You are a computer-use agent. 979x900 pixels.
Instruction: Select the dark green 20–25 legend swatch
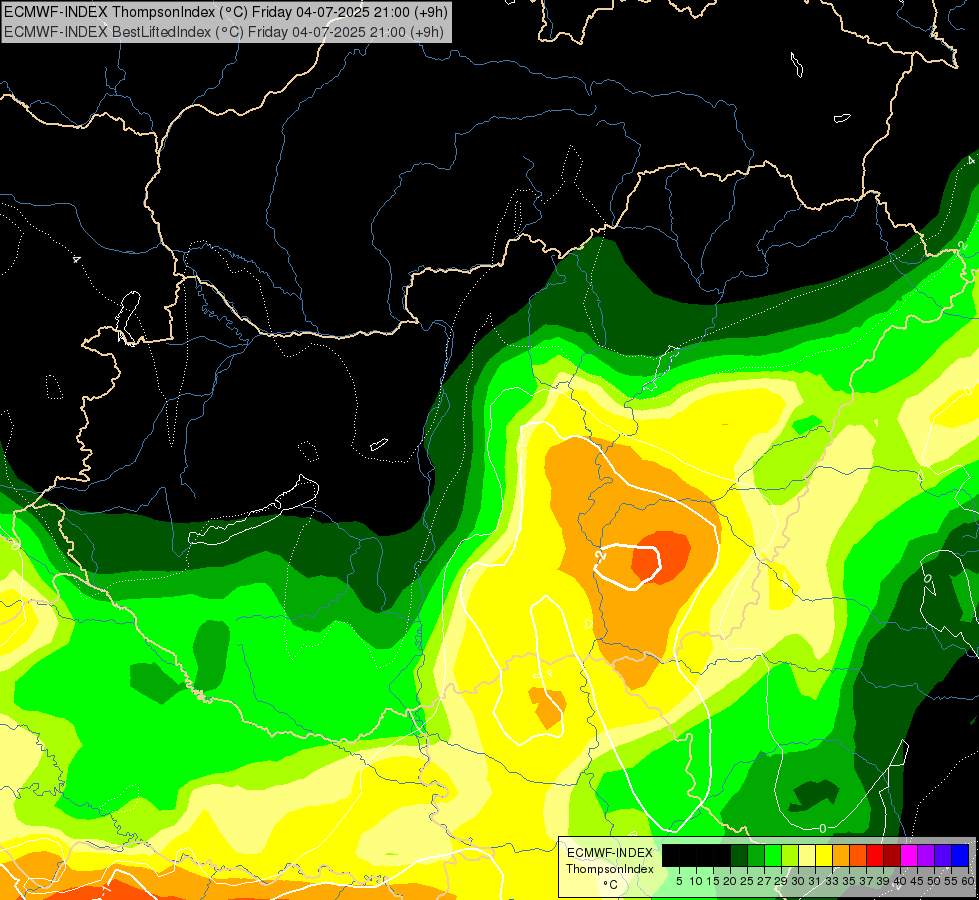coord(739,855)
